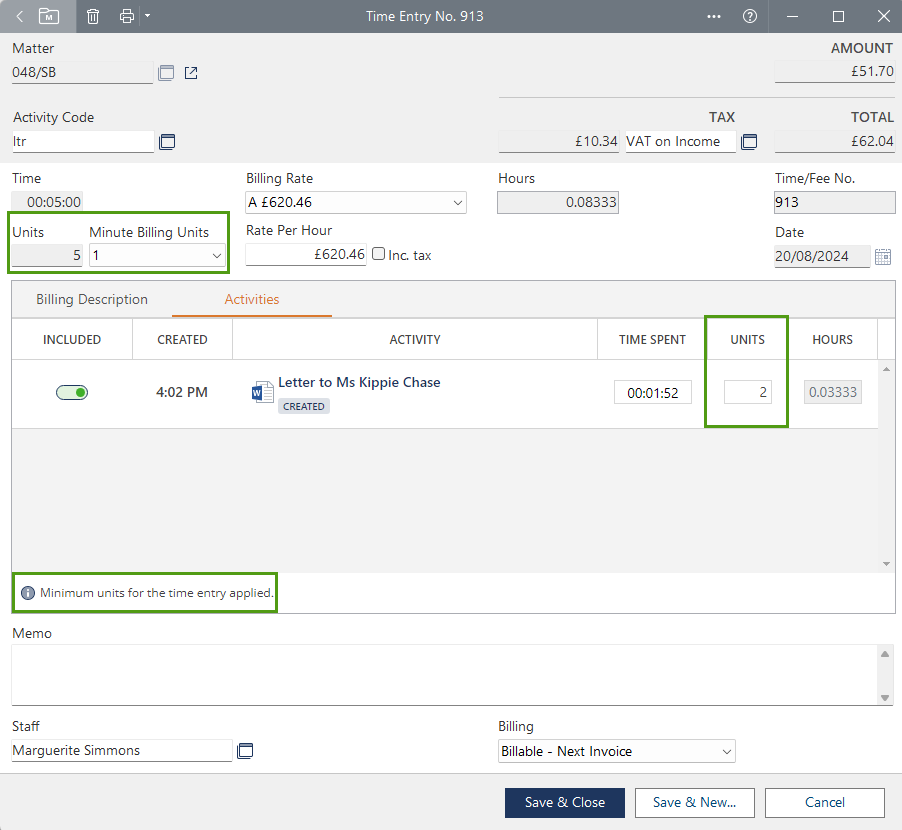902x830 pixels.
Task: Click the printer icon
Action: pyautogui.click(x=126, y=16)
